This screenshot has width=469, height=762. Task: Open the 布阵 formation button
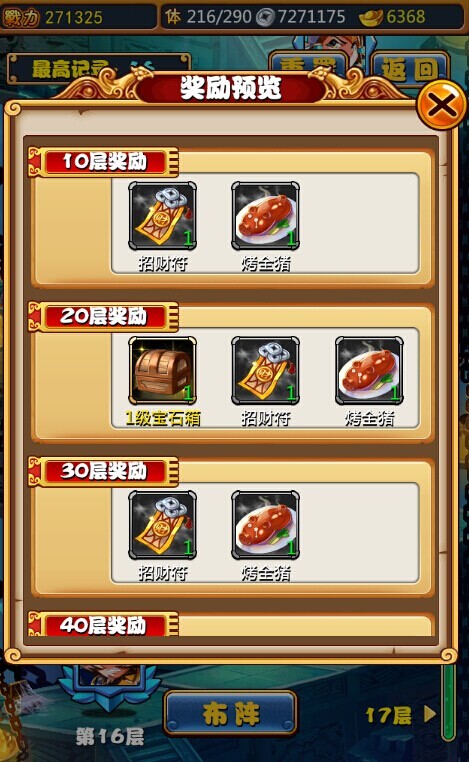point(230,713)
